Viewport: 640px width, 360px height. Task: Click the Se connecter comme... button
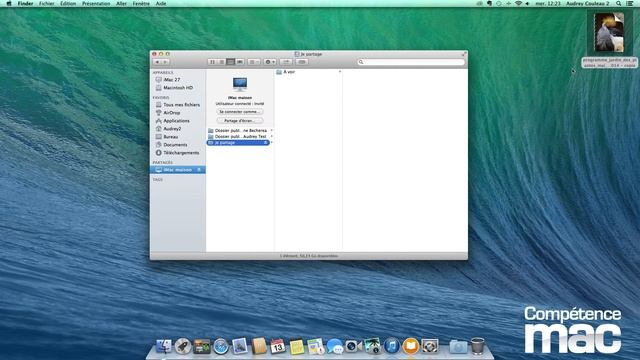click(x=240, y=112)
